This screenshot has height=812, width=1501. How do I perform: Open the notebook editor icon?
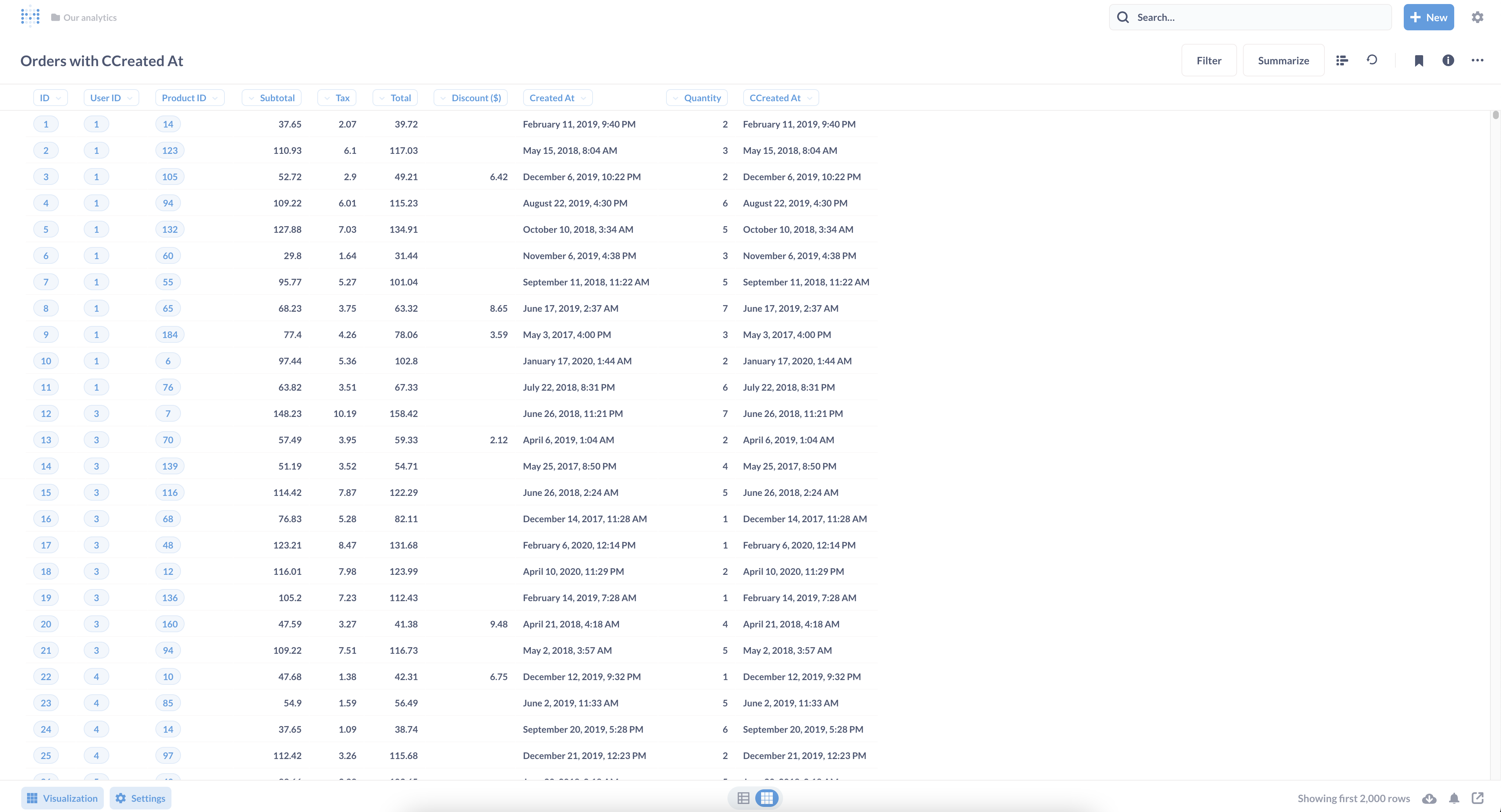pos(1342,60)
